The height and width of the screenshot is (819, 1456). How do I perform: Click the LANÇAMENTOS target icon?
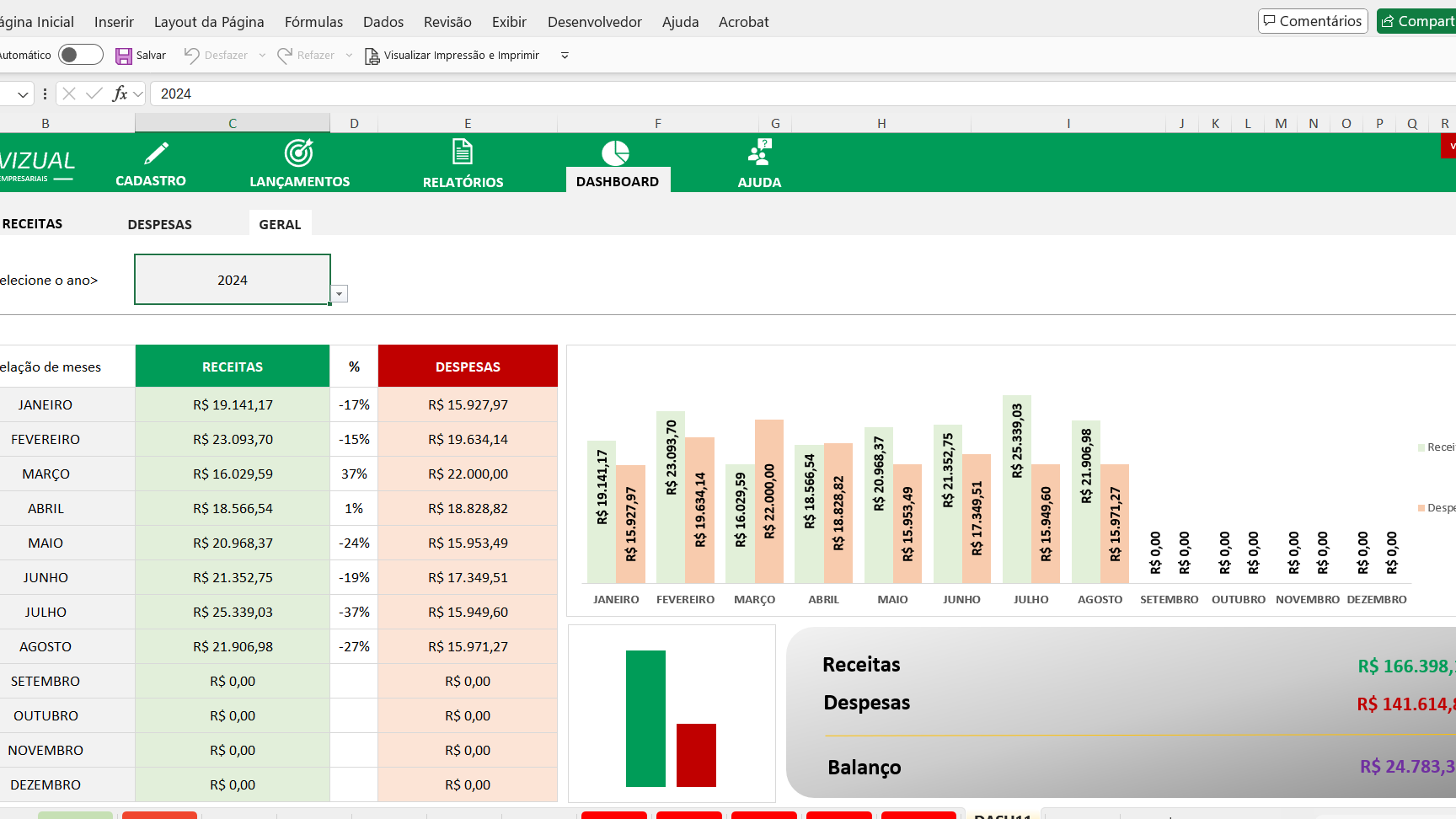299,153
